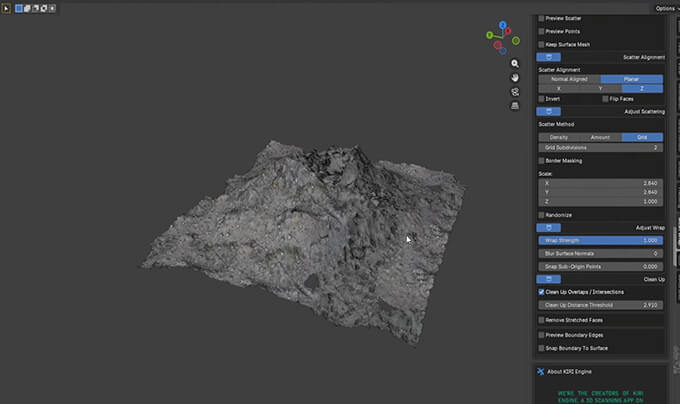Toggle the camera view icon
680x404 pixels.
[515, 91]
